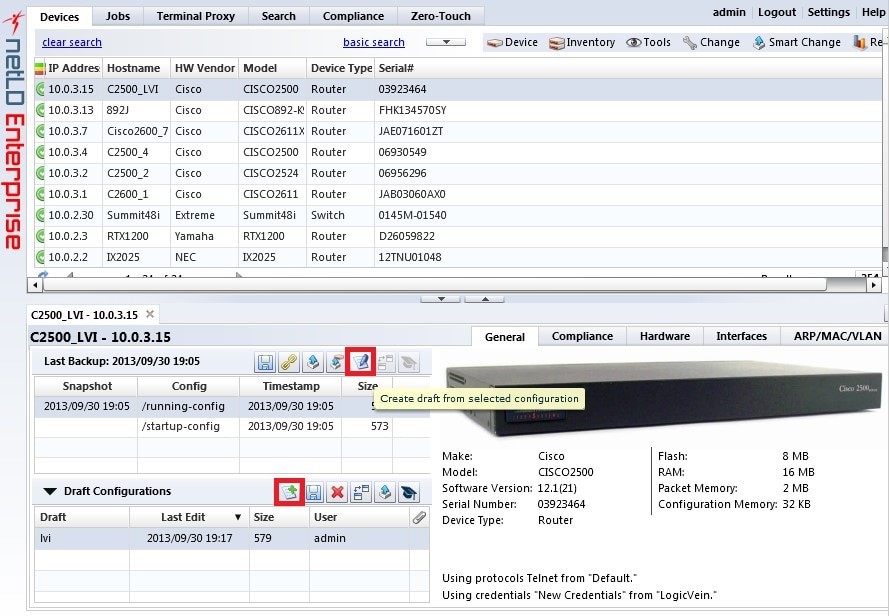889x616 pixels.
Task: Click the colored status column header icon
Action: 40,69
